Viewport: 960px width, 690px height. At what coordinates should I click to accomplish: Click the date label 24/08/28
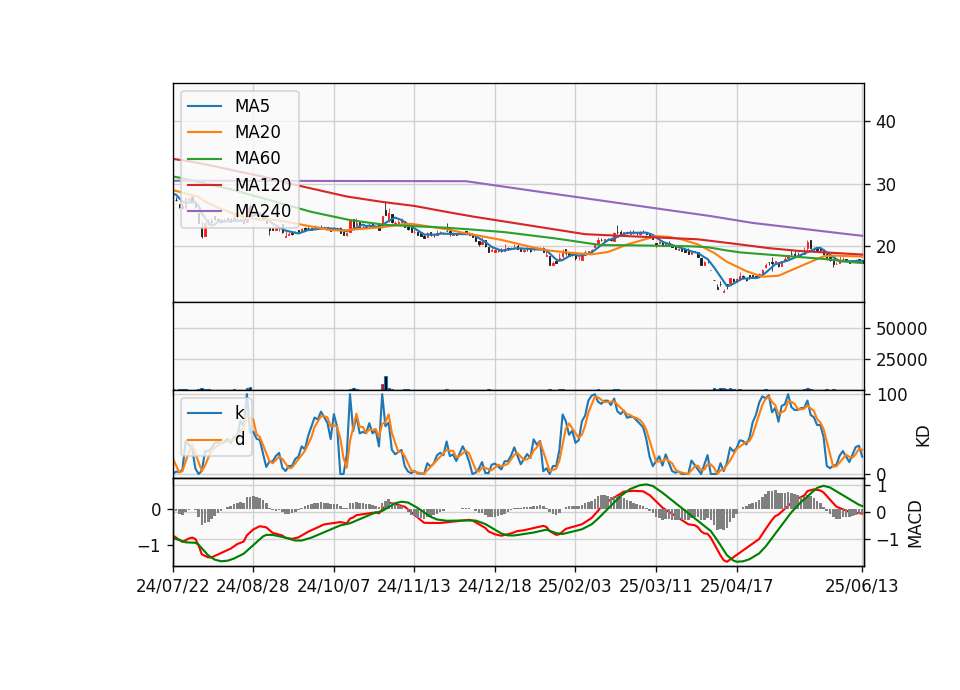(253, 586)
